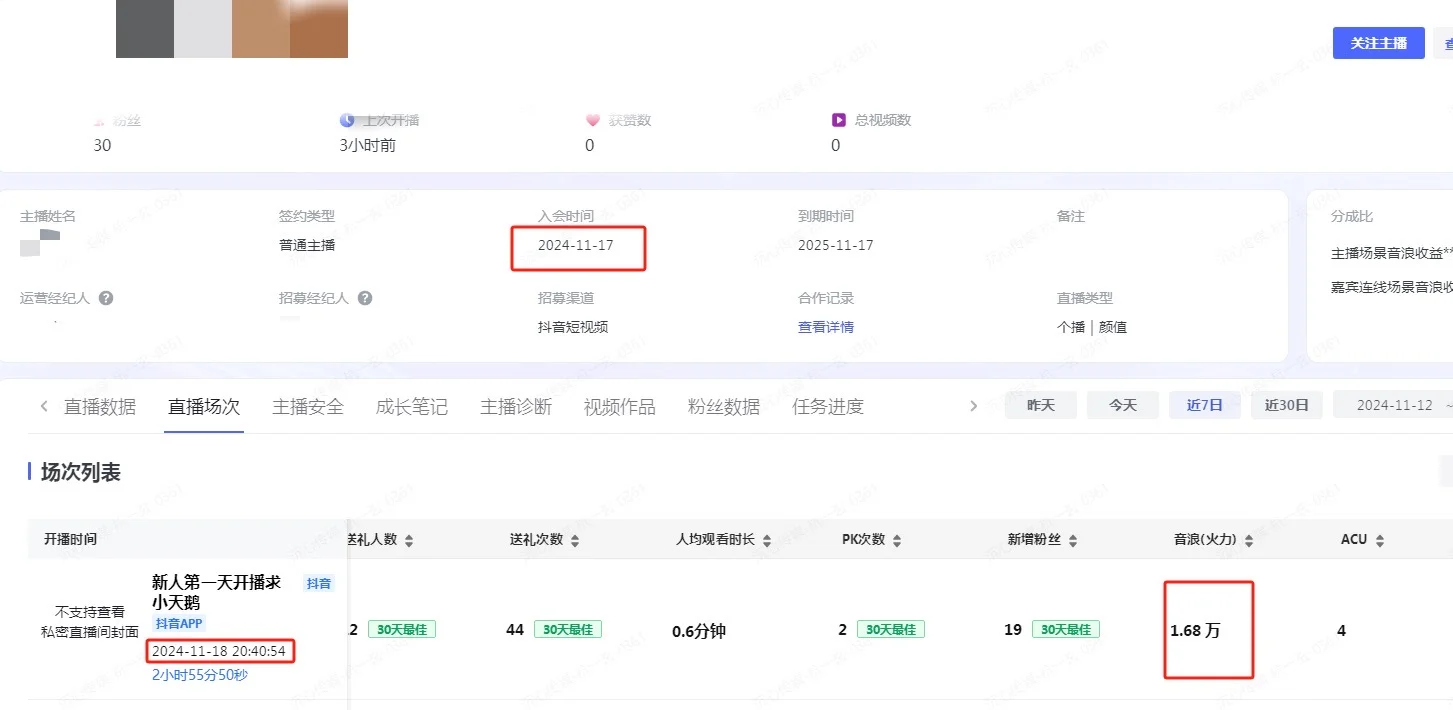Click the 30天最佳 badge in 新增粉丝 column
Image resolution: width=1453 pixels, height=710 pixels.
(x=1066, y=630)
